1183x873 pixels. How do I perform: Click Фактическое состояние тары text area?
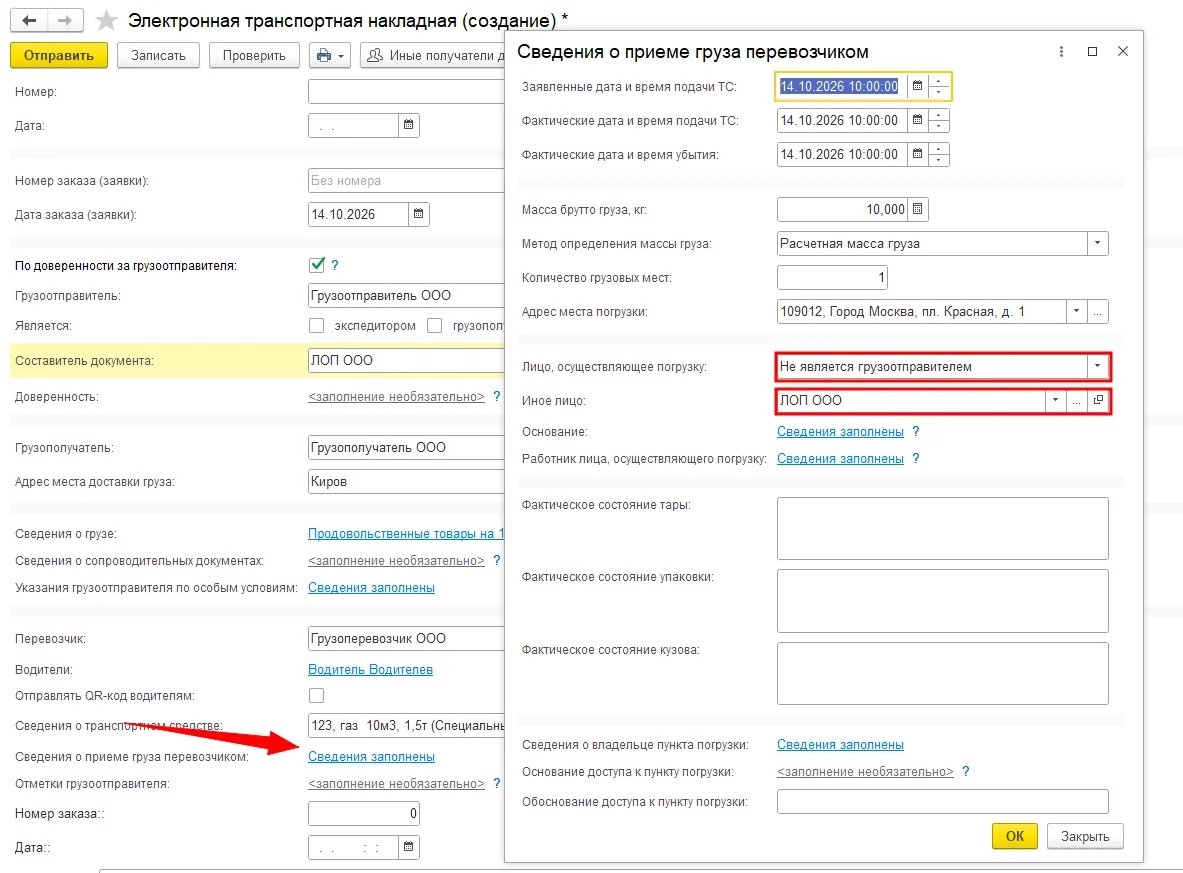click(942, 528)
